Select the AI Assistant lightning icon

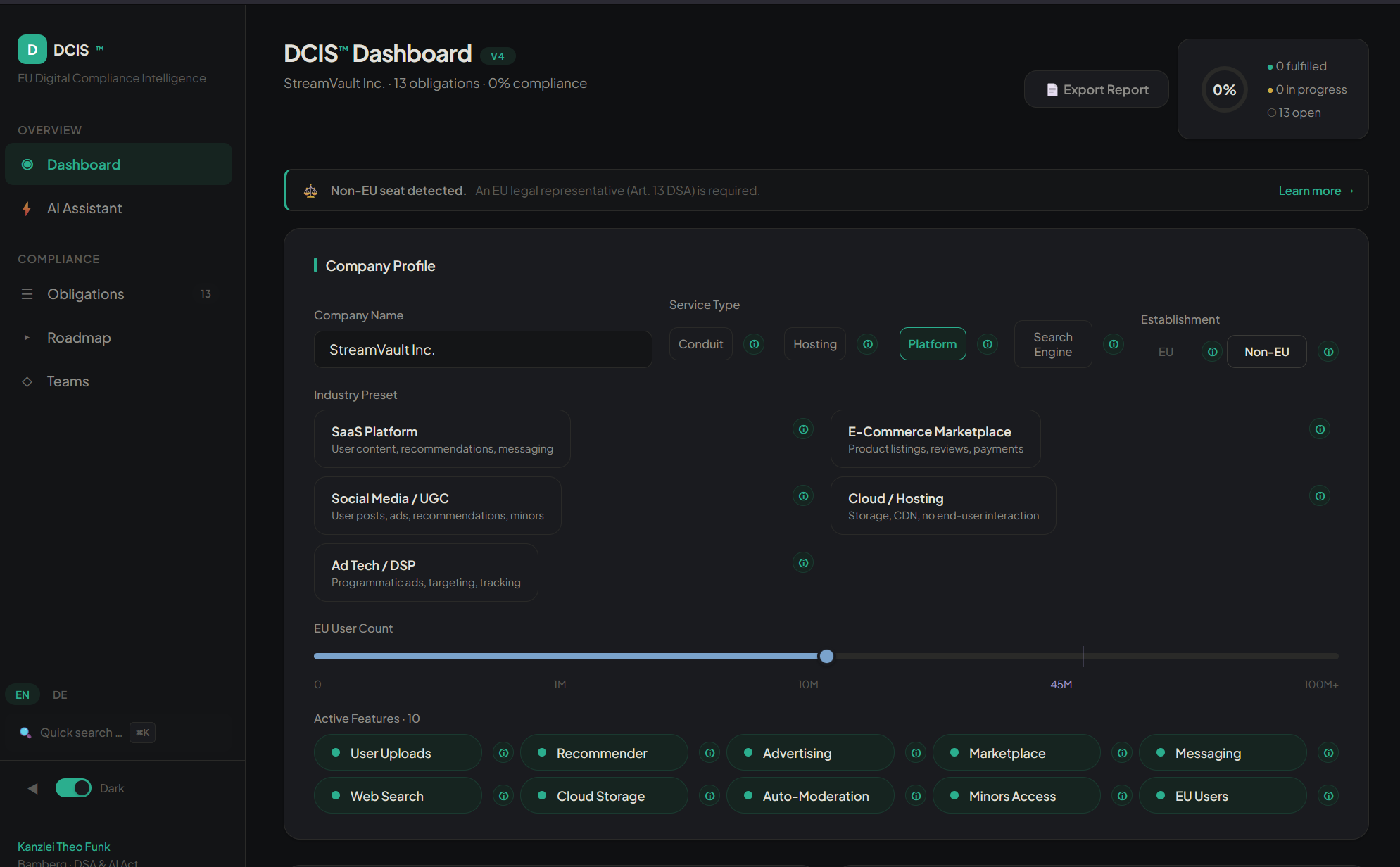point(27,208)
